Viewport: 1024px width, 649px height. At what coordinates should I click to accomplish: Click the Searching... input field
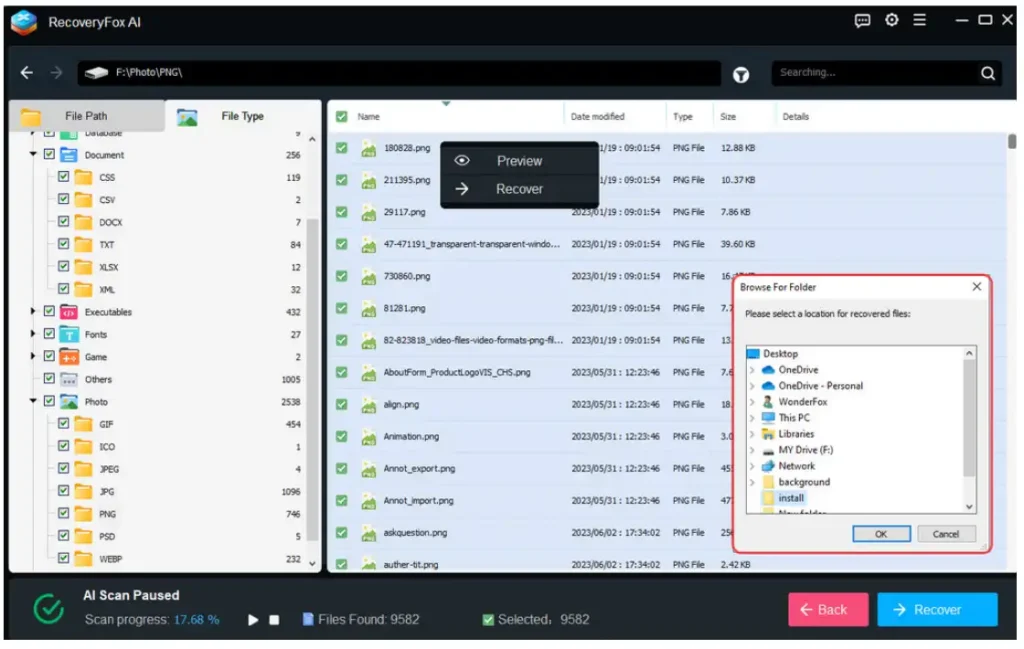tap(875, 73)
